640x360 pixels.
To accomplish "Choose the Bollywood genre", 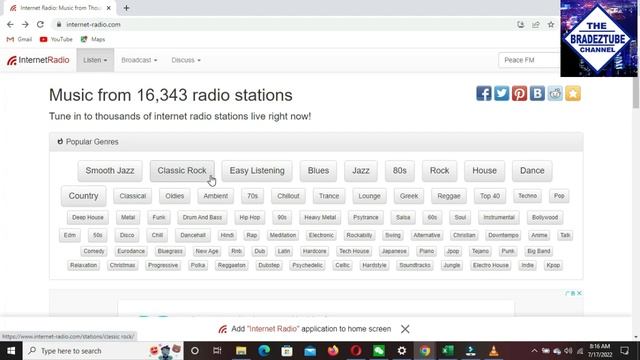I will point(545,218).
